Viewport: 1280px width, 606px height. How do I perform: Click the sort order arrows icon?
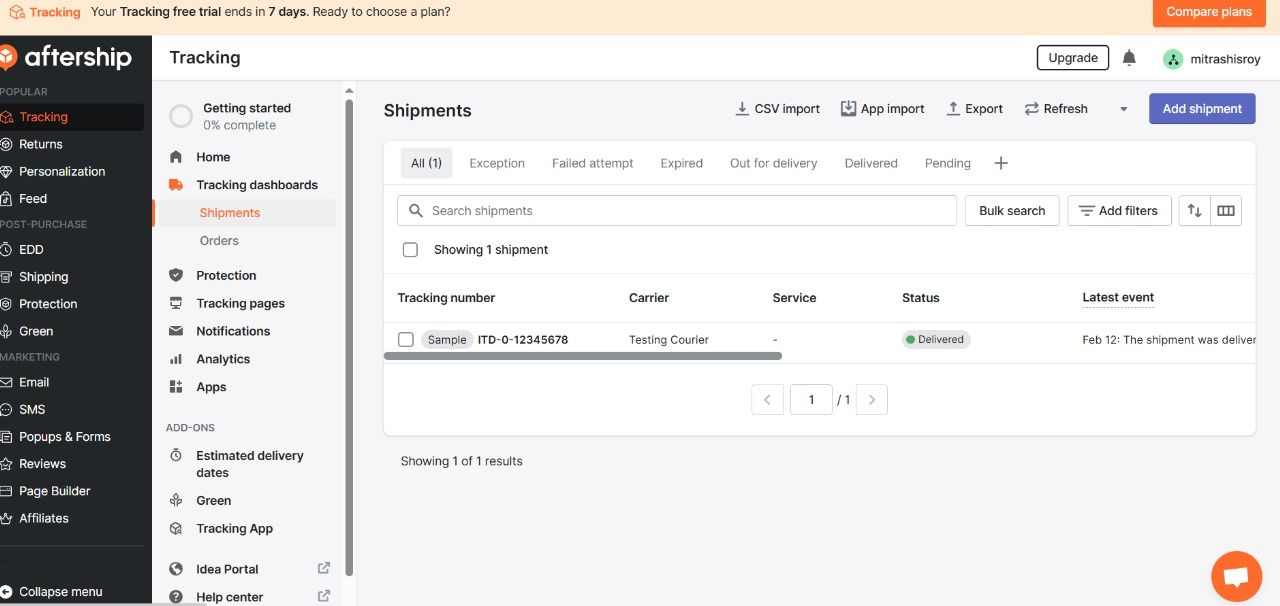click(x=1194, y=211)
